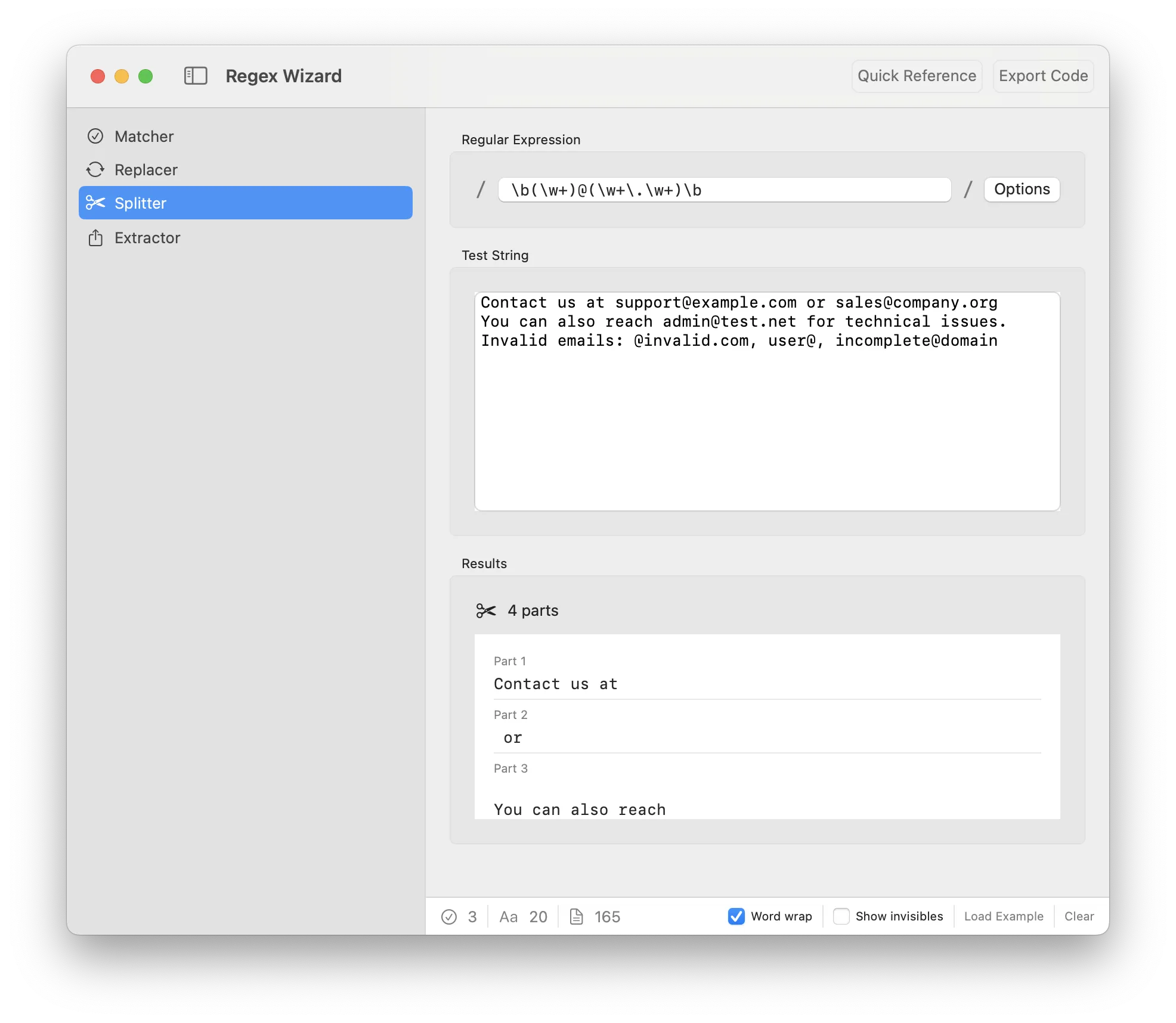
Task: Click the Replacer arrows icon
Action: pyautogui.click(x=95, y=170)
